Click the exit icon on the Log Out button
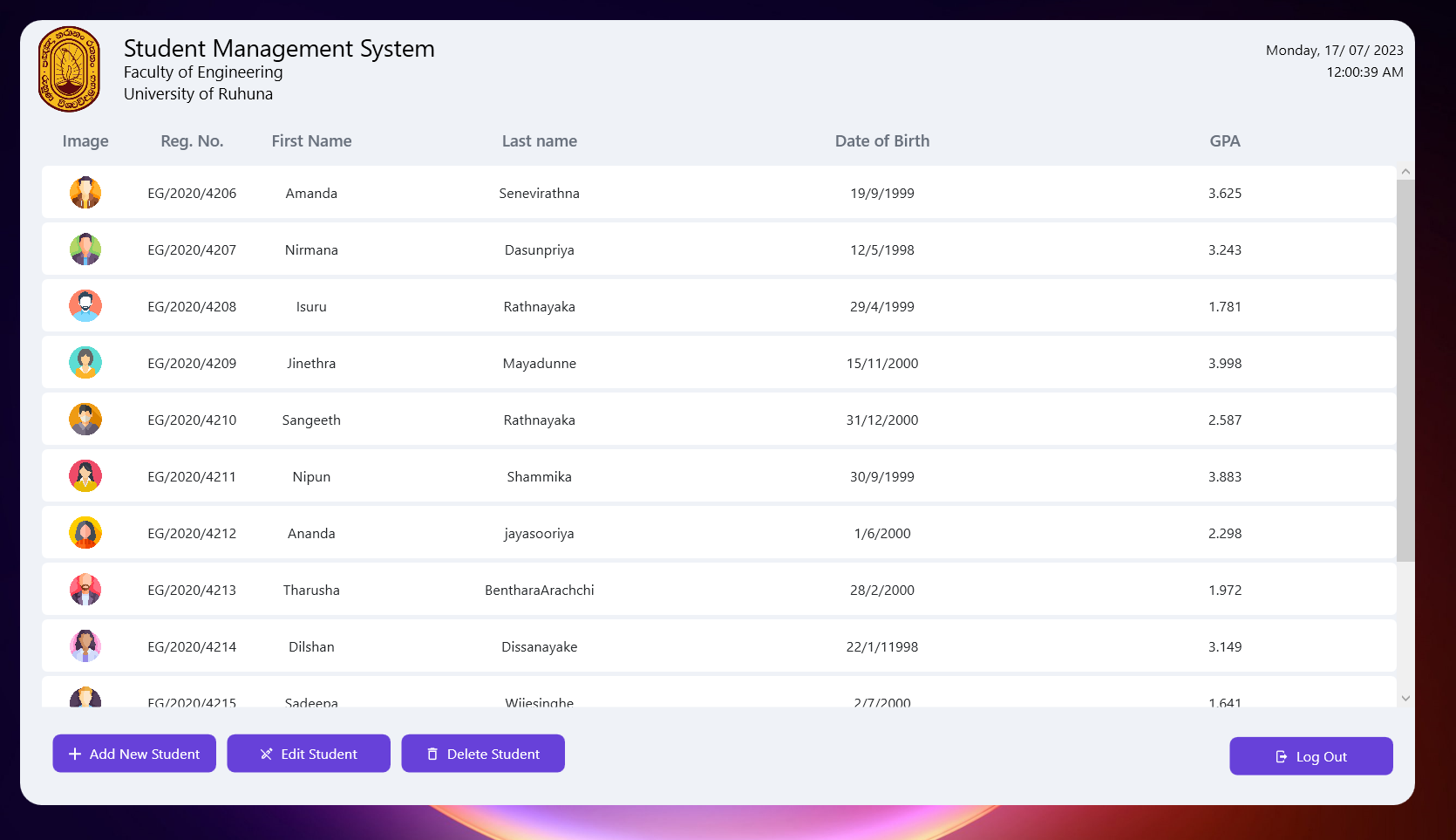This screenshot has width=1456, height=840. [x=1280, y=756]
